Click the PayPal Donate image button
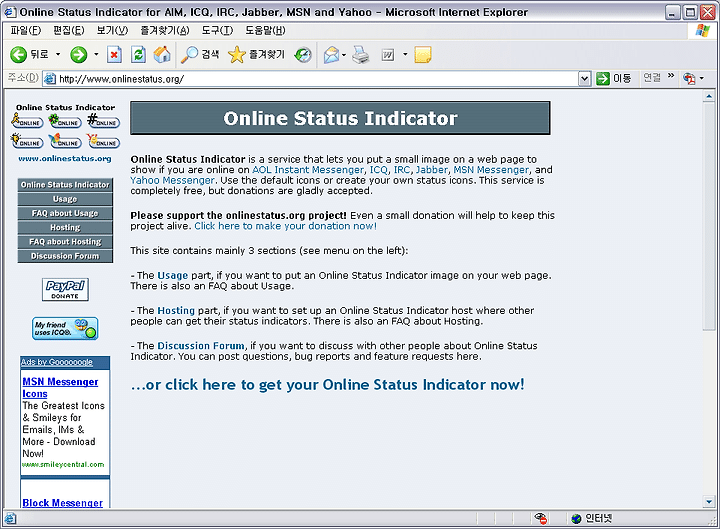This screenshot has height=529, width=720. [65, 289]
